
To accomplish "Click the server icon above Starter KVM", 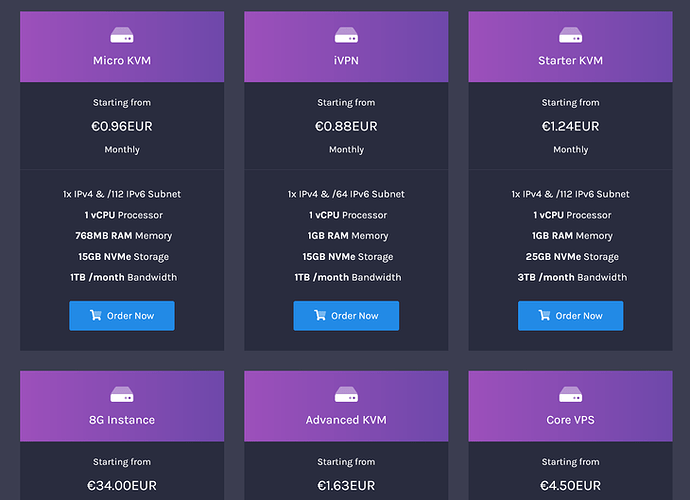I will 570,35.
